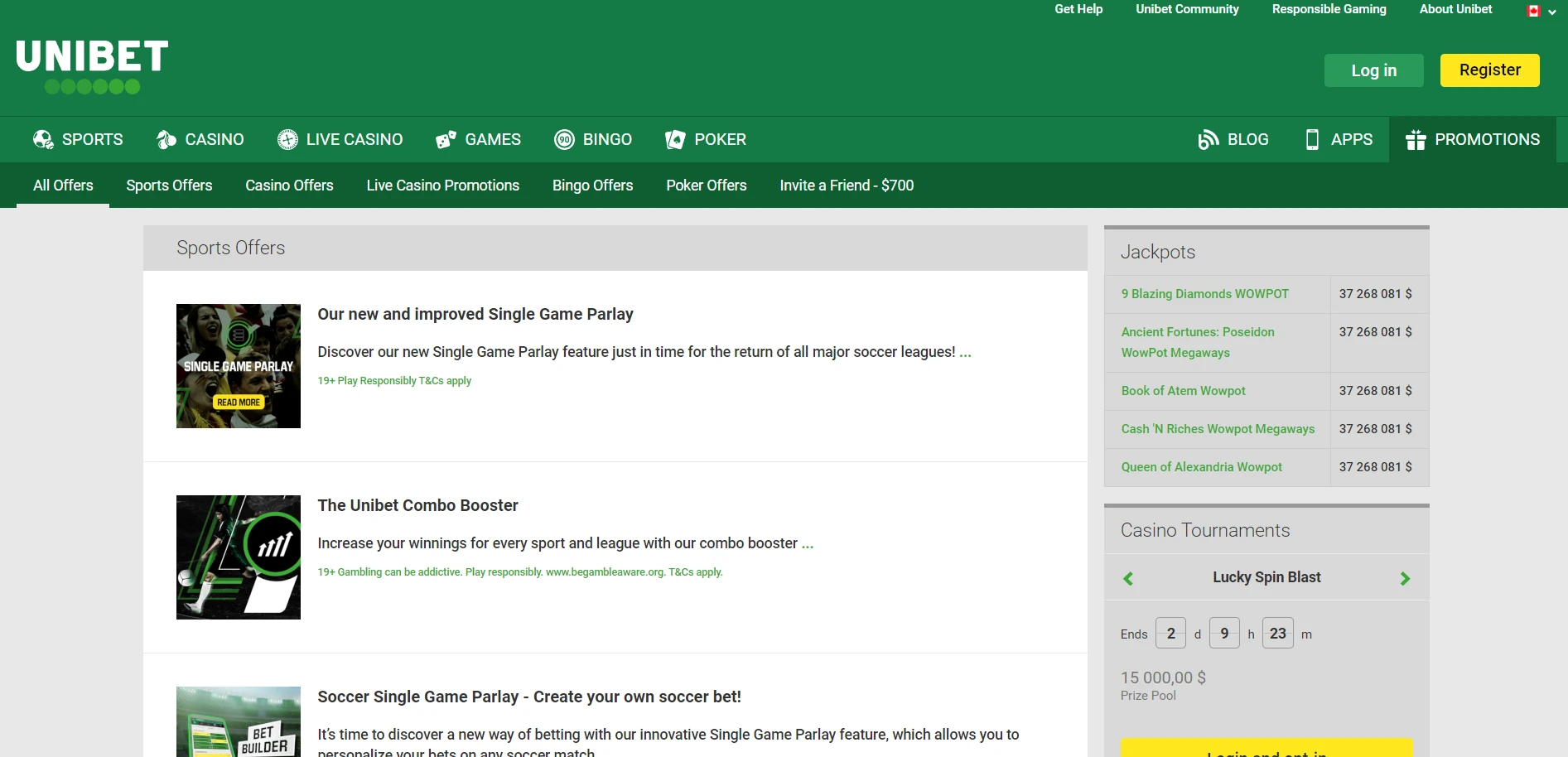Open 9 Blazing Diamonds WOWPOT jackpot
The height and width of the screenshot is (757, 1568).
(1205, 294)
